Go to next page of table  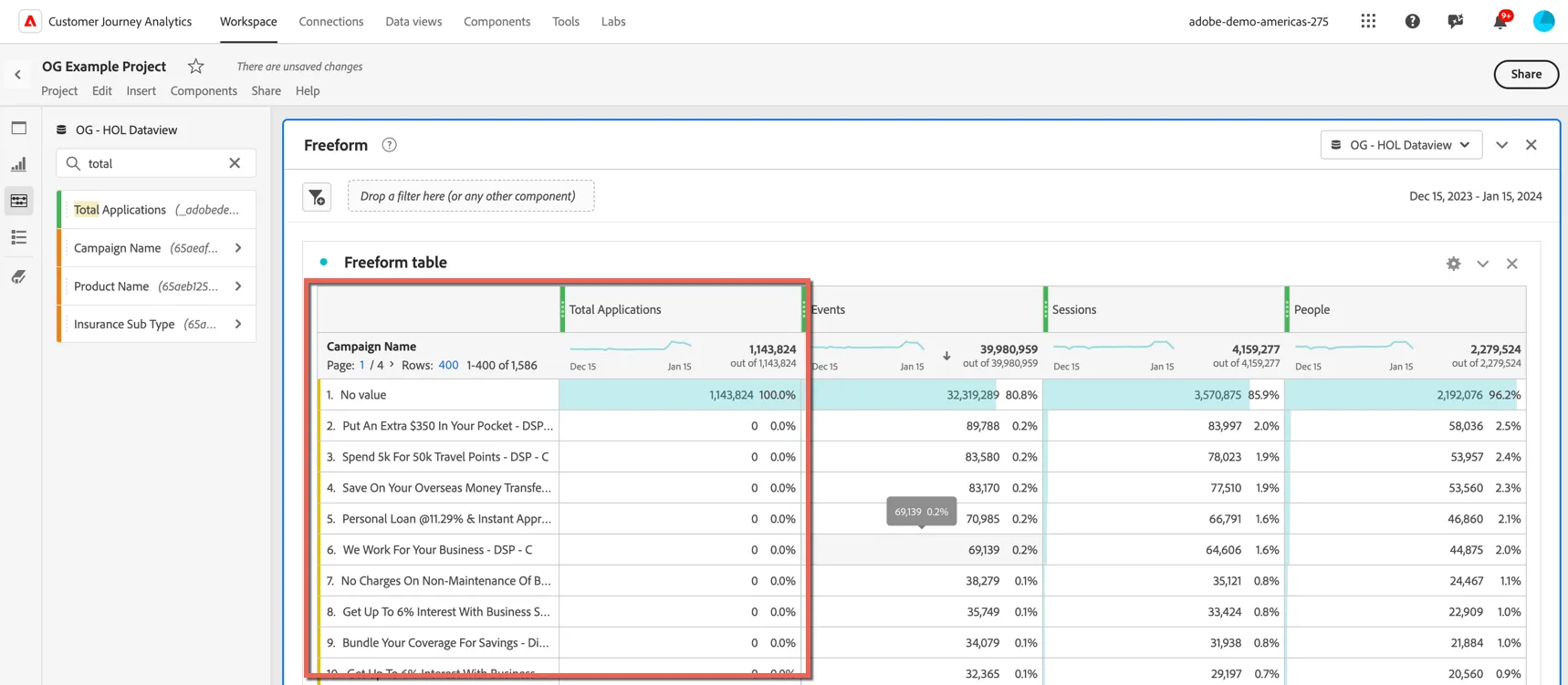pyautogui.click(x=392, y=364)
